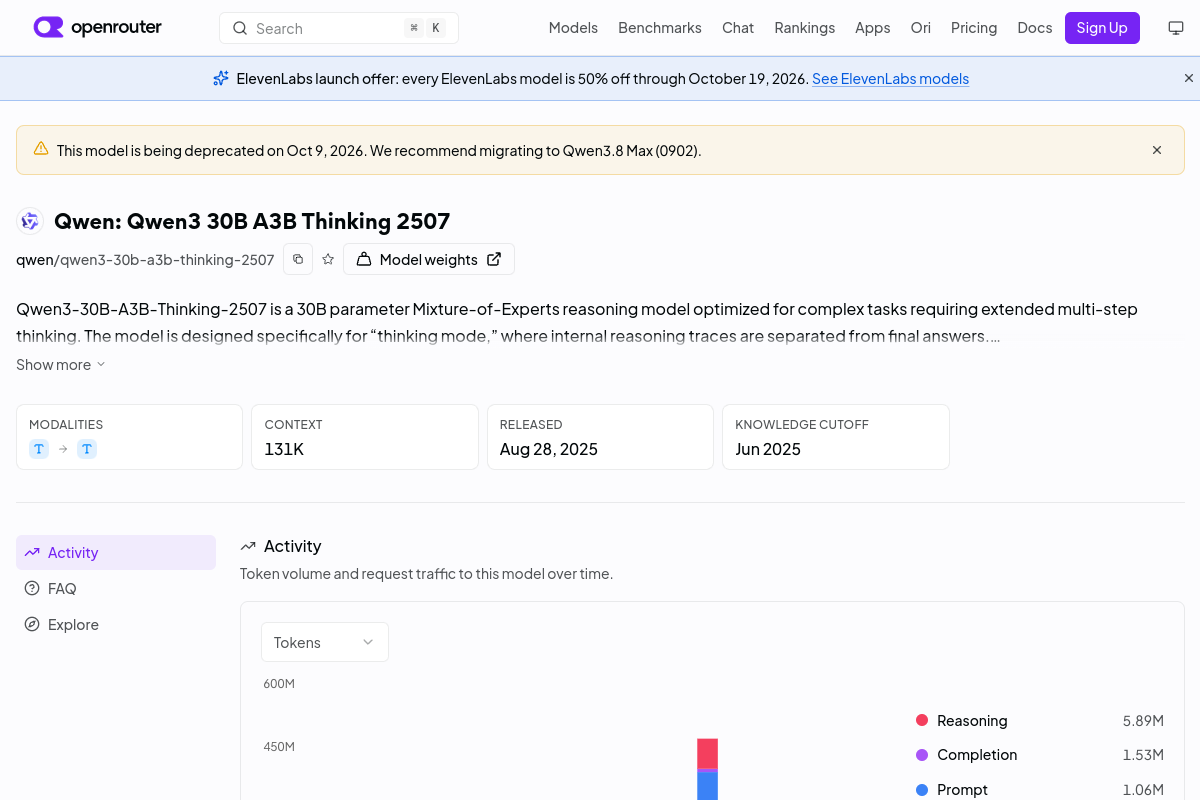This screenshot has width=1200, height=800.
Task: Open Rankings in top navigation
Action: [x=805, y=28]
